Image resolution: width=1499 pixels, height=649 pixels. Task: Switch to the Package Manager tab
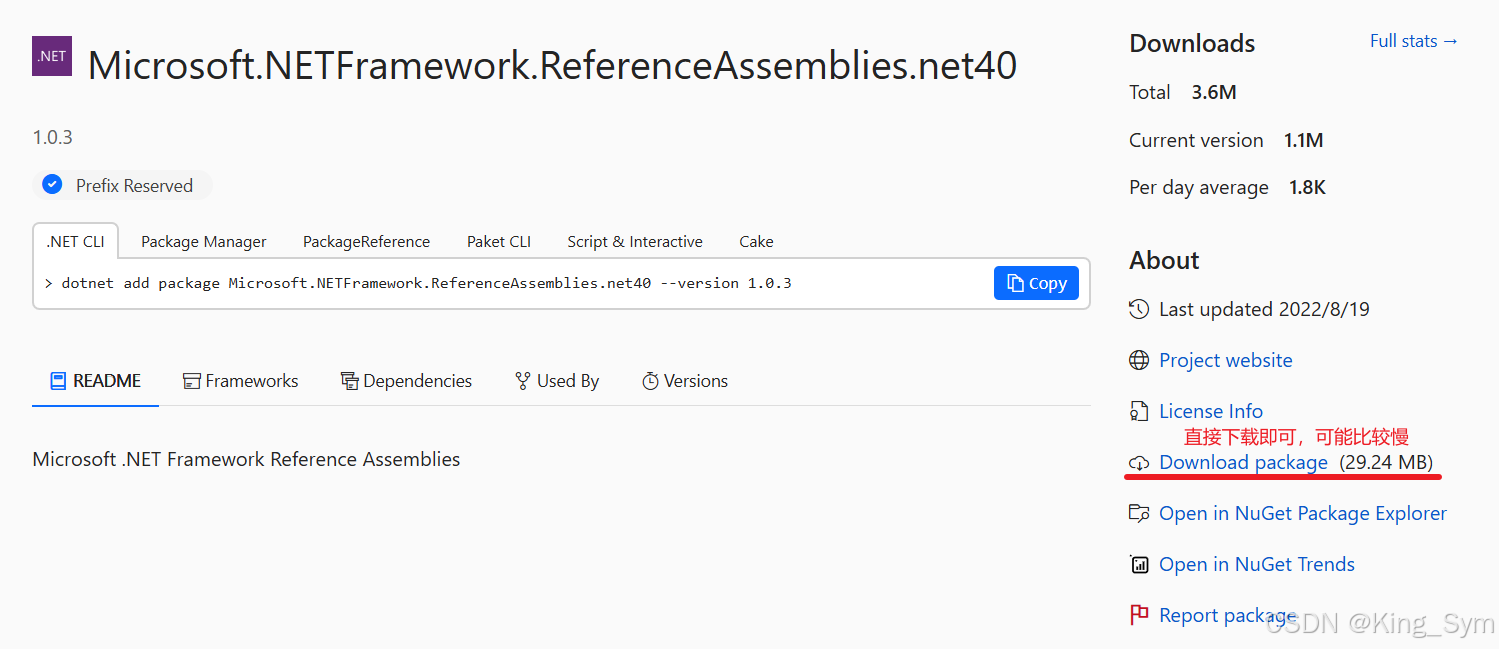203,241
